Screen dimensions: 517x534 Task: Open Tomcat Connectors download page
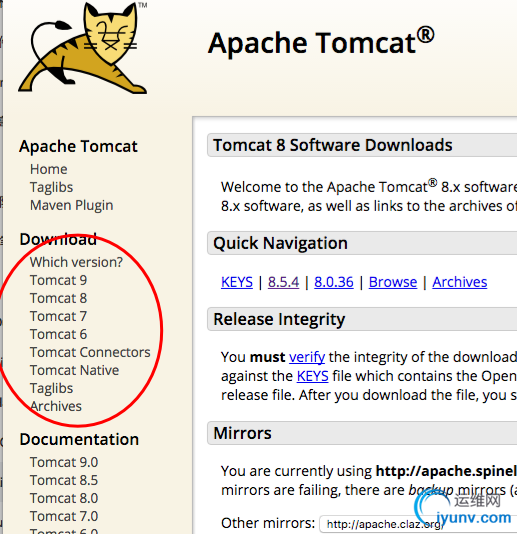pos(90,352)
